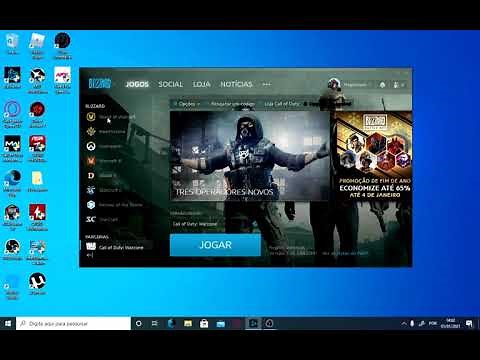
Task: Open Microsoft Store from the taskbar
Action: tap(204, 323)
